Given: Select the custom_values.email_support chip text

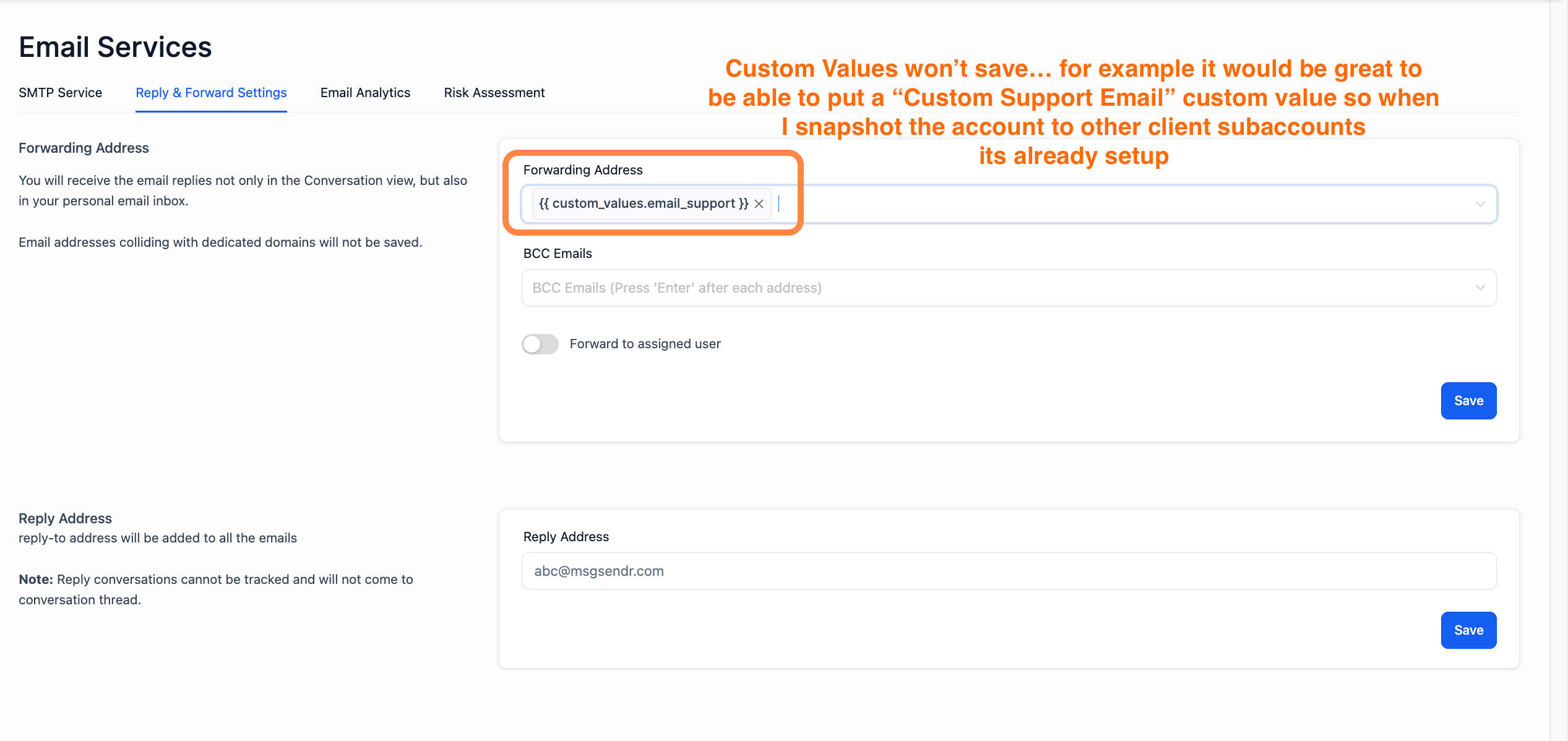Looking at the screenshot, I should tap(642, 203).
